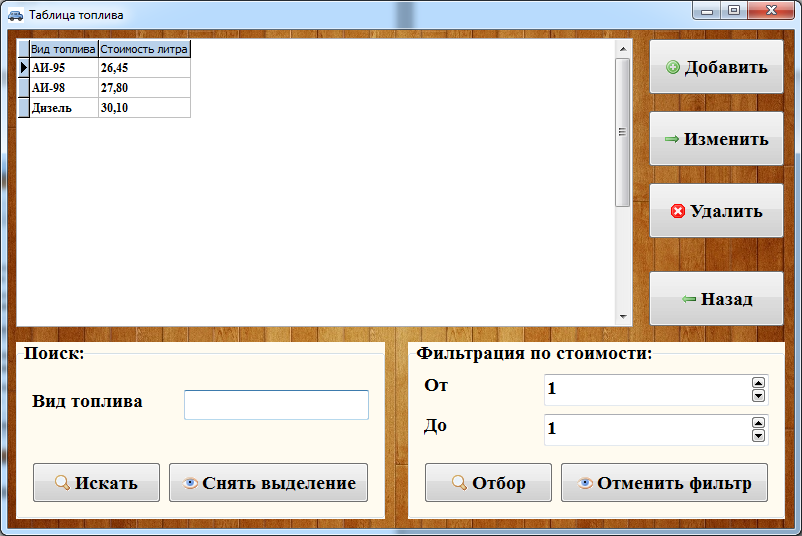This screenshot has height=536, width=802.
Task: Select the АИ-95 cell
Action: (x=64, y=68)
